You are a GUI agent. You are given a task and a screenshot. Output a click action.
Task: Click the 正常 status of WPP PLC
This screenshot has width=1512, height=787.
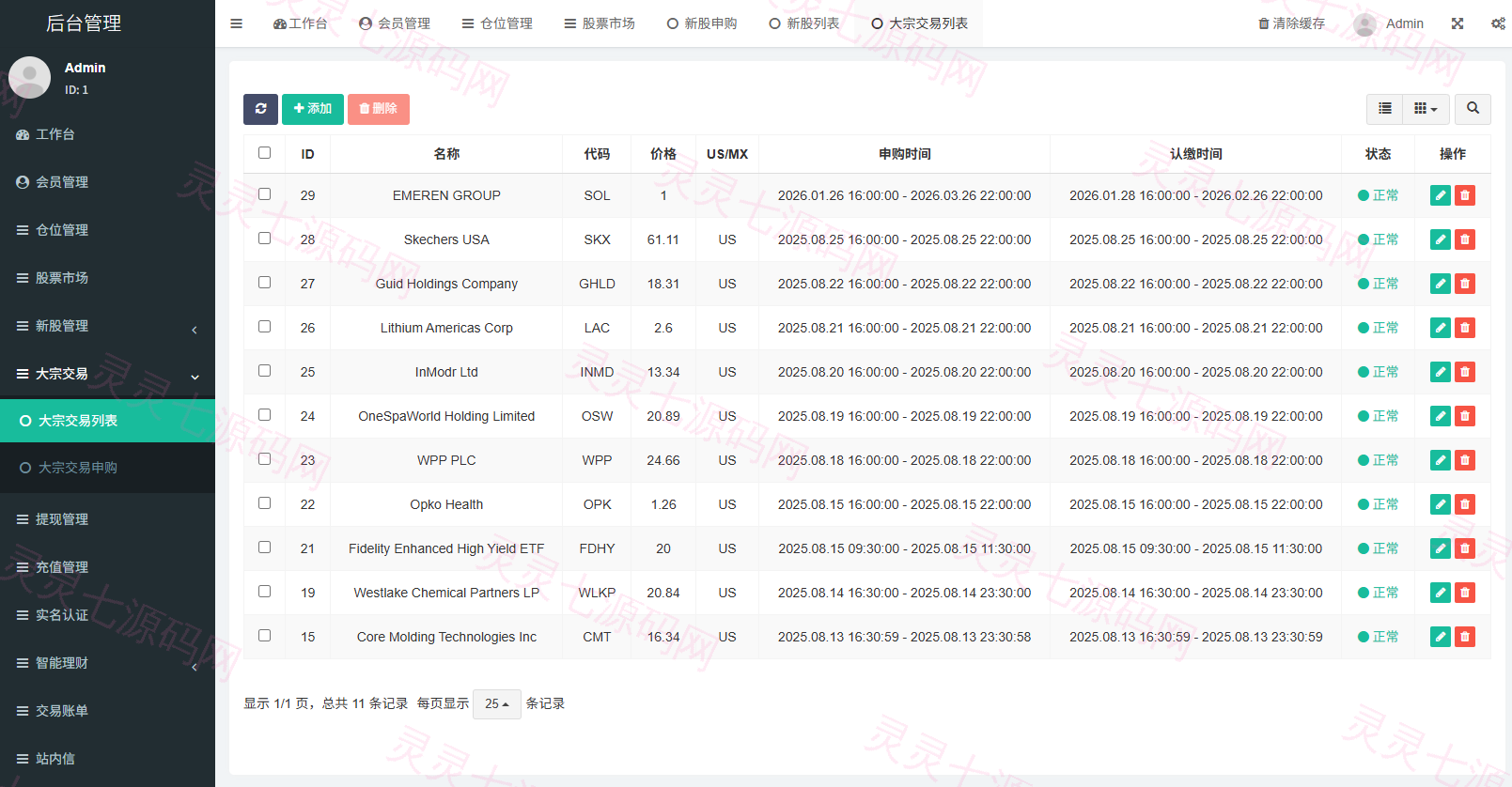1378,460
